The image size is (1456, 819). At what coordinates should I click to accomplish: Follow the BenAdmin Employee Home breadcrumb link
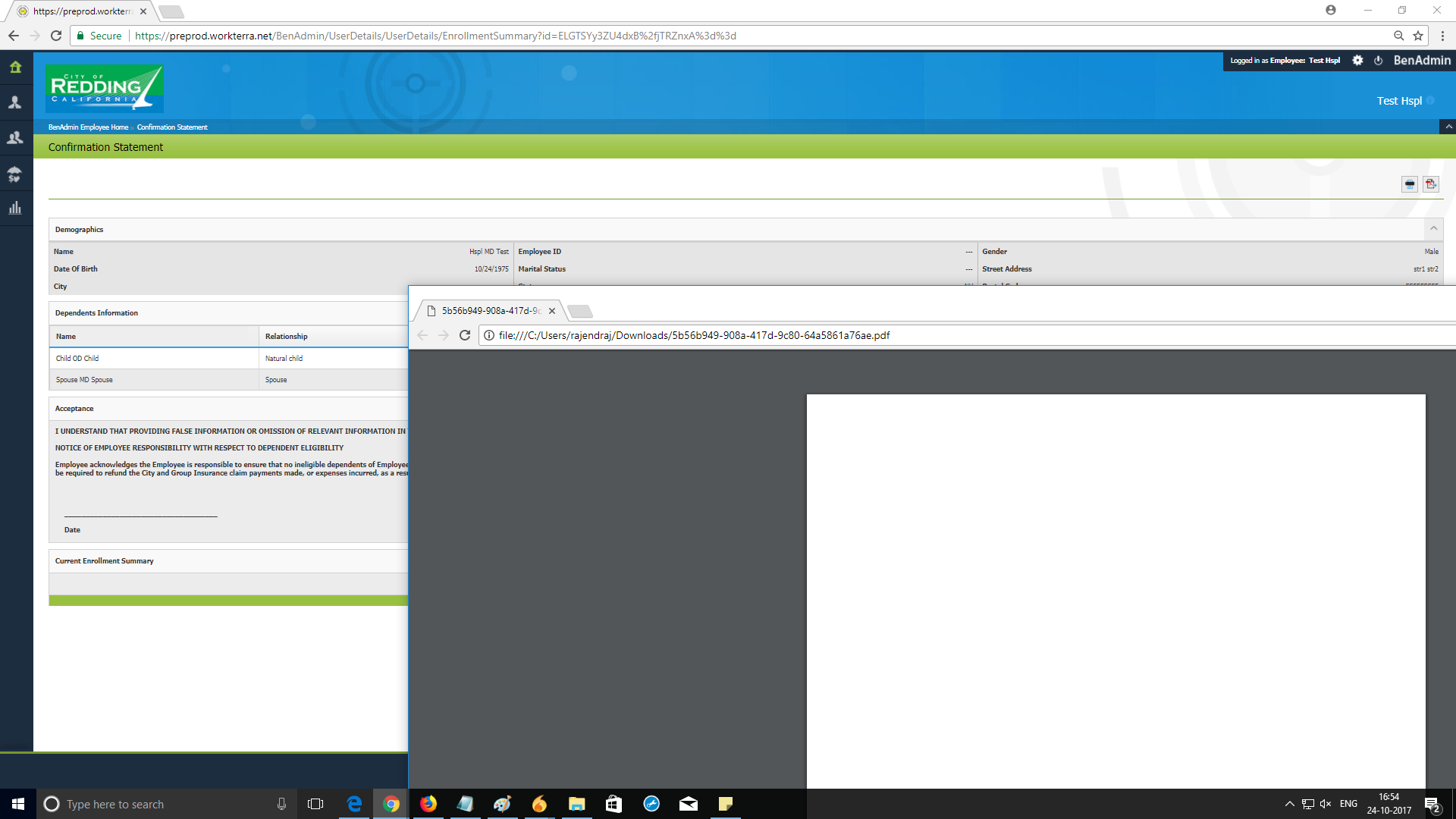[88, 127]
